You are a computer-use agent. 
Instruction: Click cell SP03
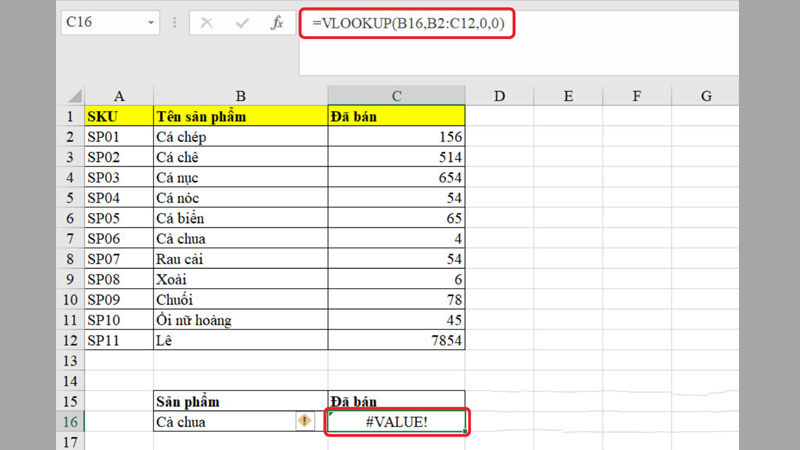(119, 177)
